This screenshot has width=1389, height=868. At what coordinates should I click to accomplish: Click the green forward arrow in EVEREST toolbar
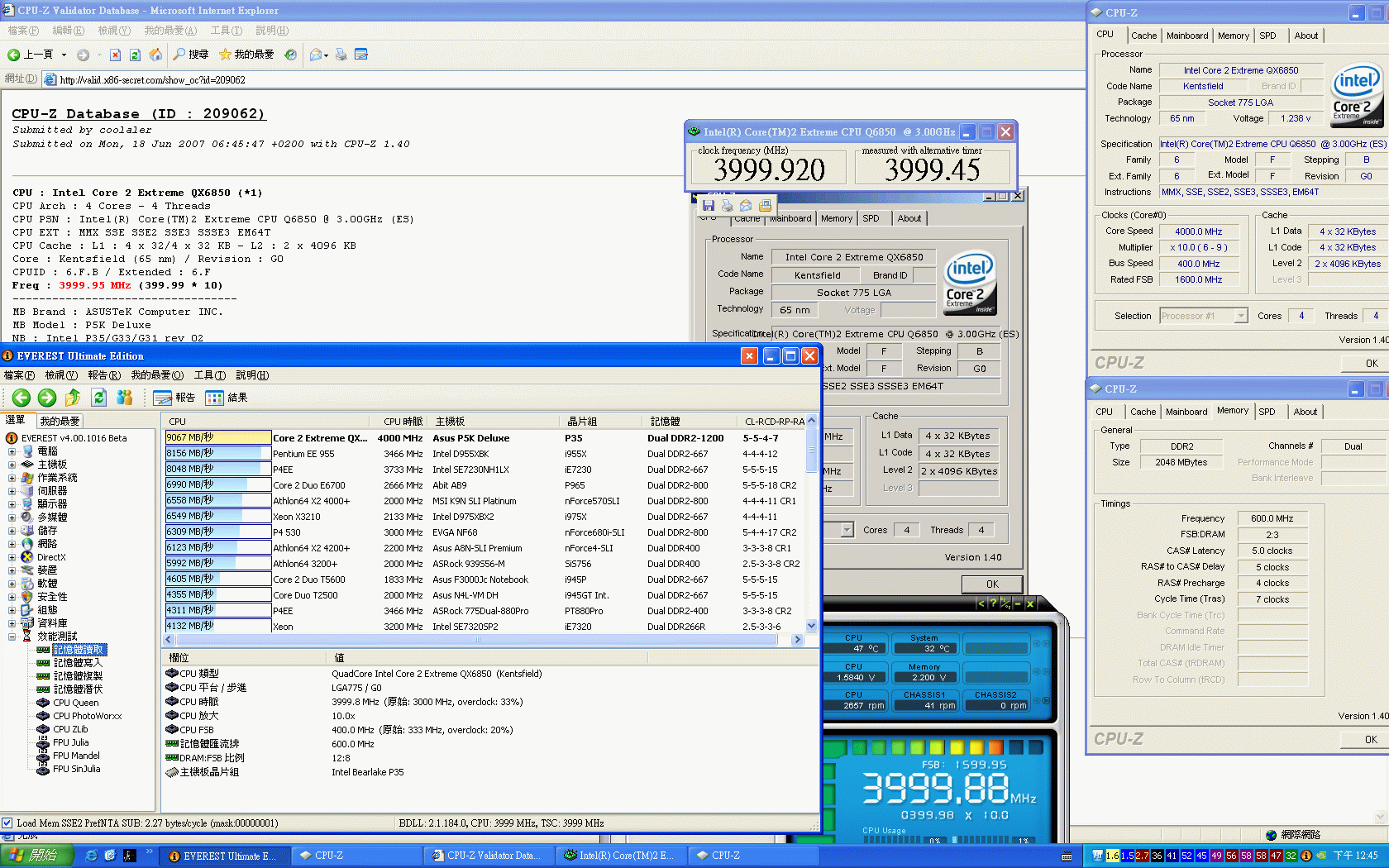pos(47,398)
